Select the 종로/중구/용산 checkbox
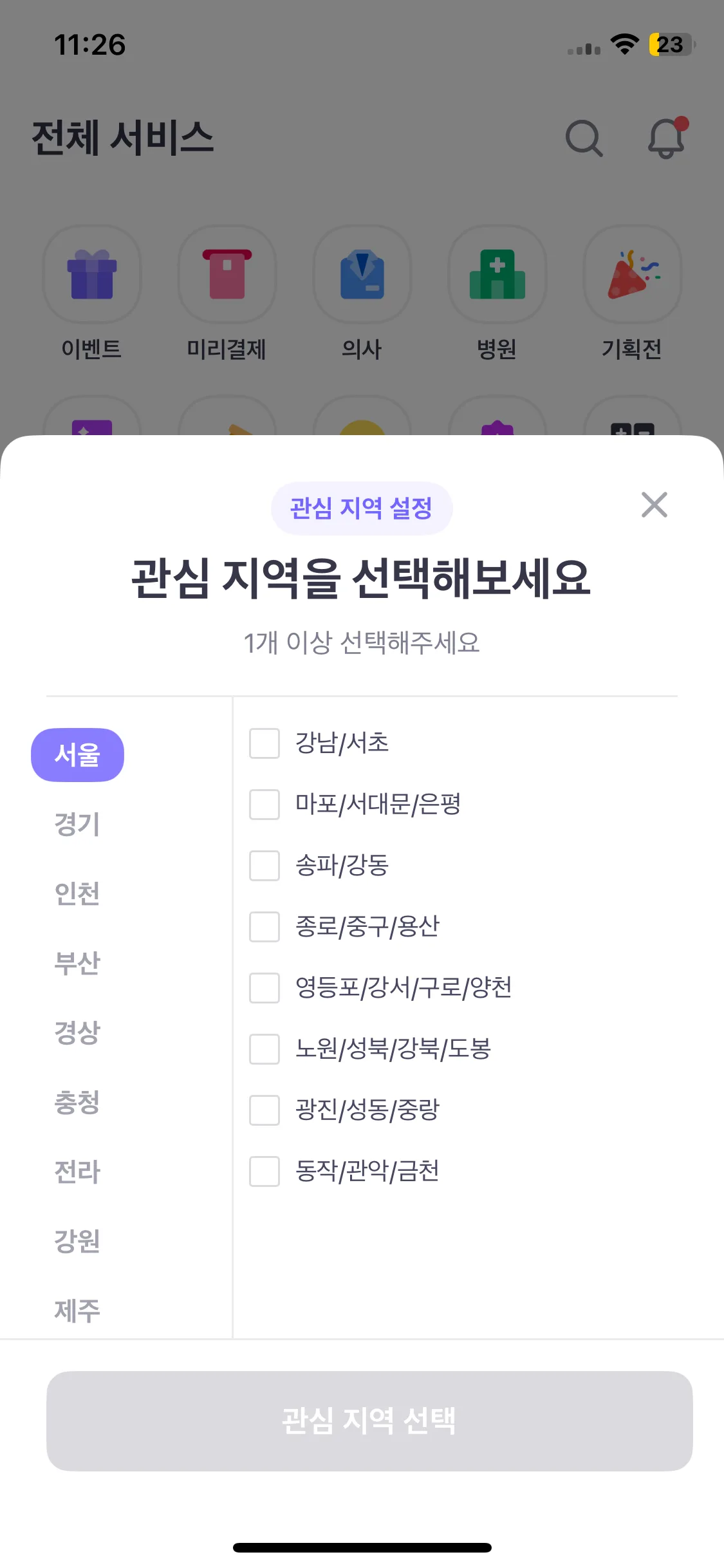The image size is (724, 1568). [x=265, y=927]
